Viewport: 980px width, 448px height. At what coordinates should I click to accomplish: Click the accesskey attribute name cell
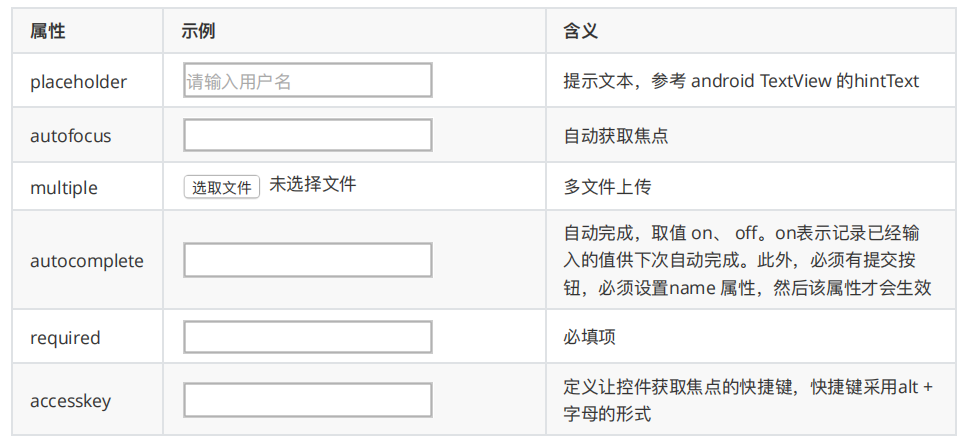(x=71, y=401)
